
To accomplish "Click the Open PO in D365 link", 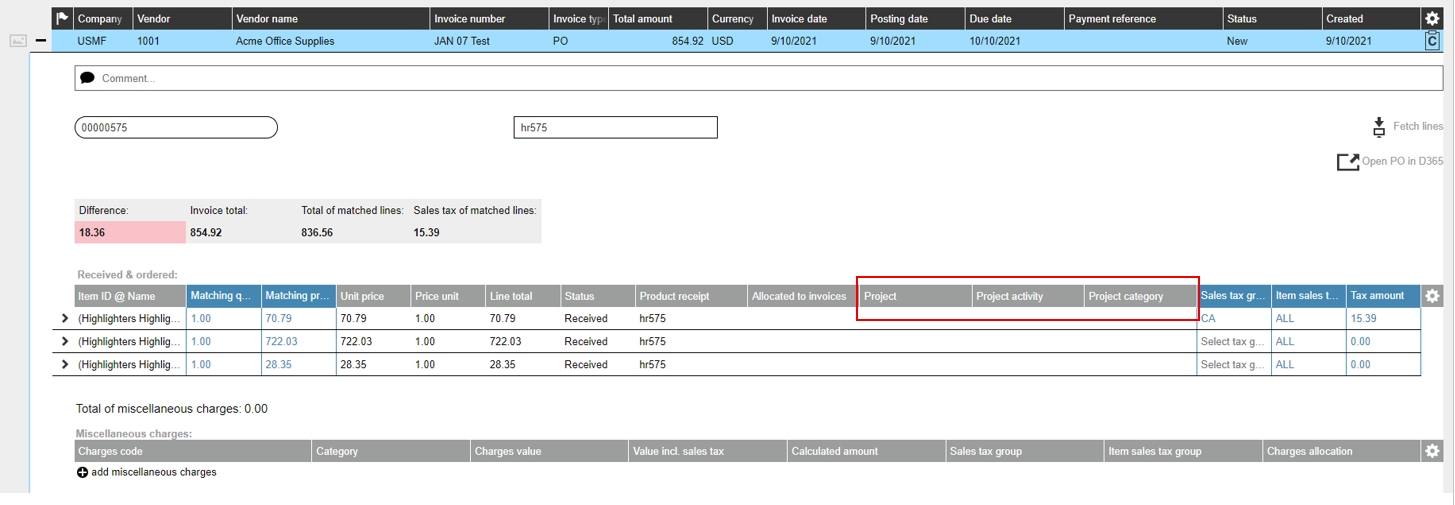I will [x=1403, y=162].
